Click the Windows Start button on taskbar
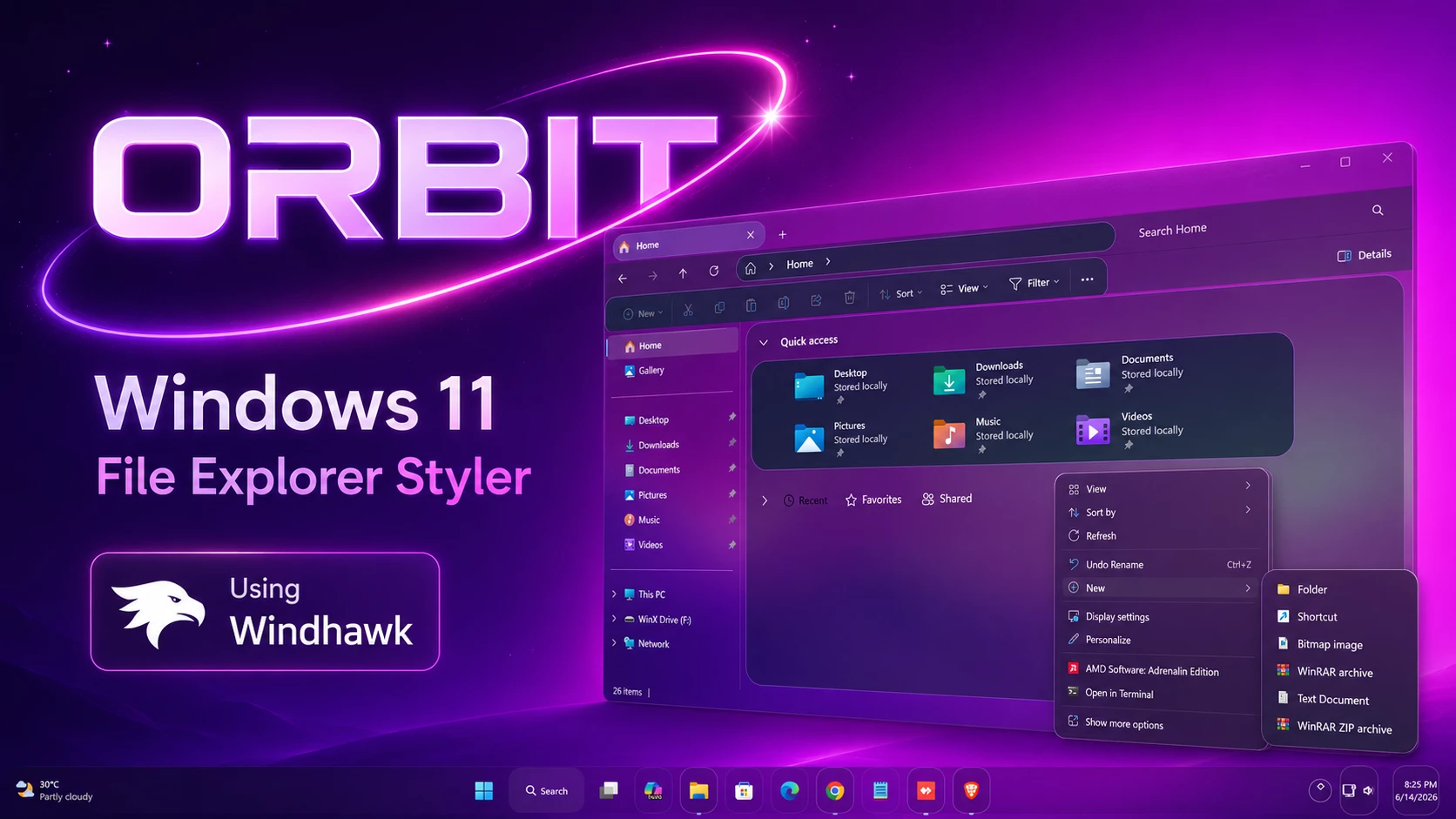Viewport: 1456px width, 819px height. point(484,790)
